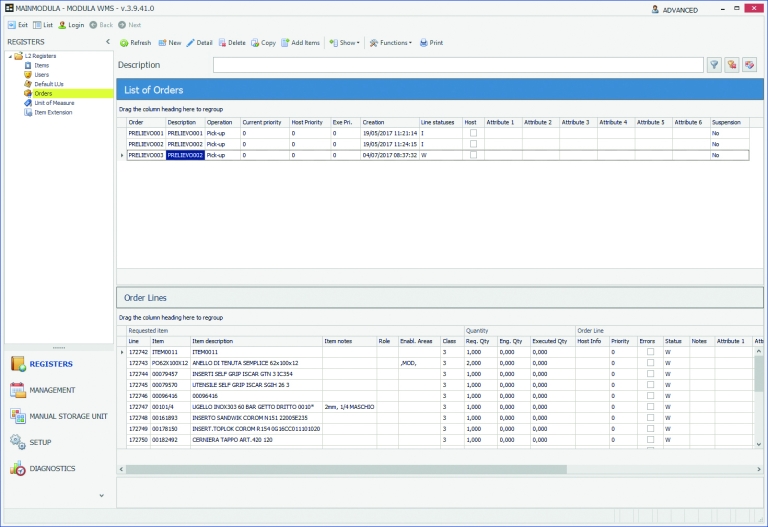
Task: Tick the Host checkbox for PRELIEVO001
Action: tap(473, 133)
